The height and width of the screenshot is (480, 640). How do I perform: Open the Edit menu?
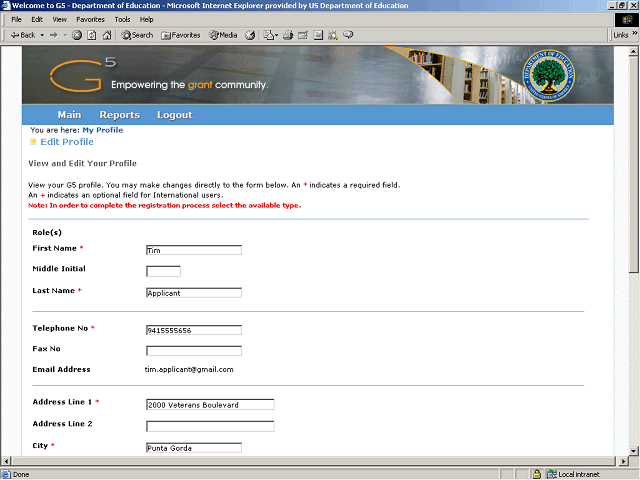(37, 20)
